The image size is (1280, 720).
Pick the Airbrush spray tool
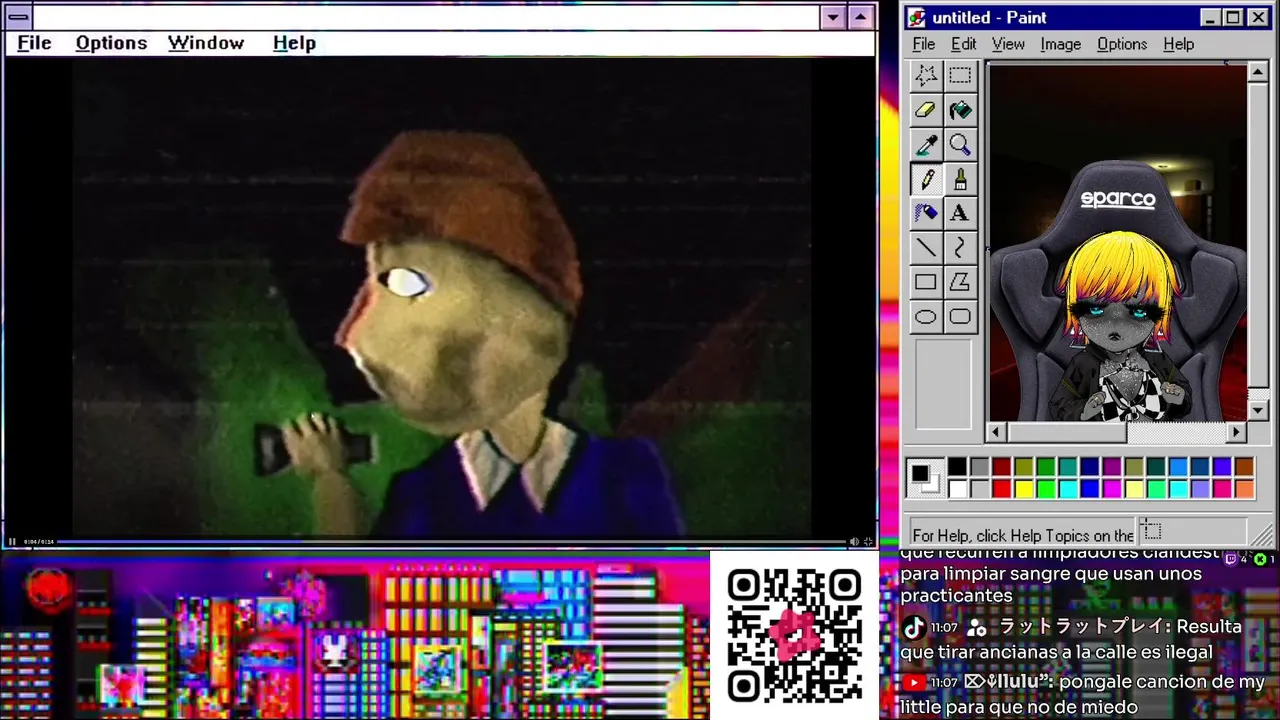[x=926, y=213]
